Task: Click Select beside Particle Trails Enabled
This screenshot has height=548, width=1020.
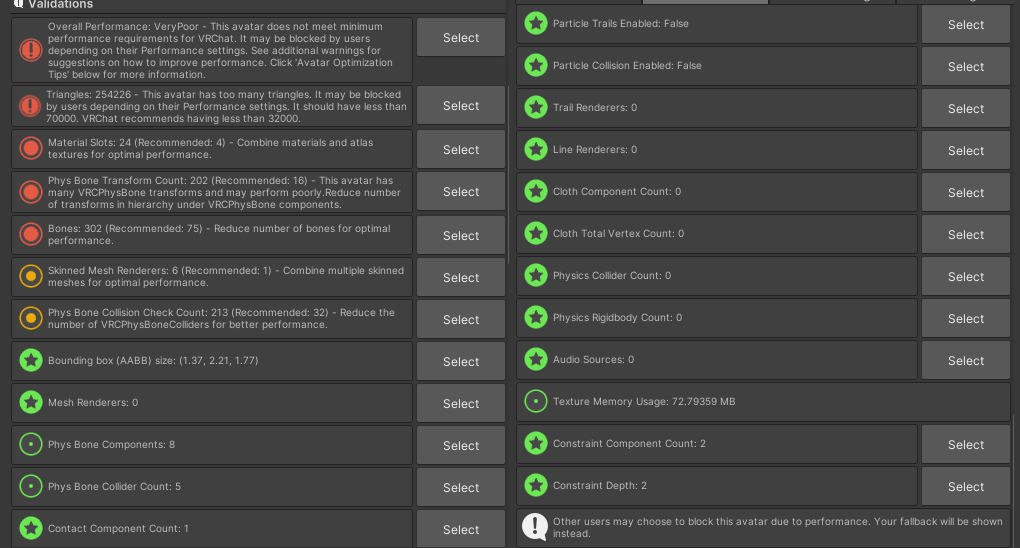Action: [965, 25]
